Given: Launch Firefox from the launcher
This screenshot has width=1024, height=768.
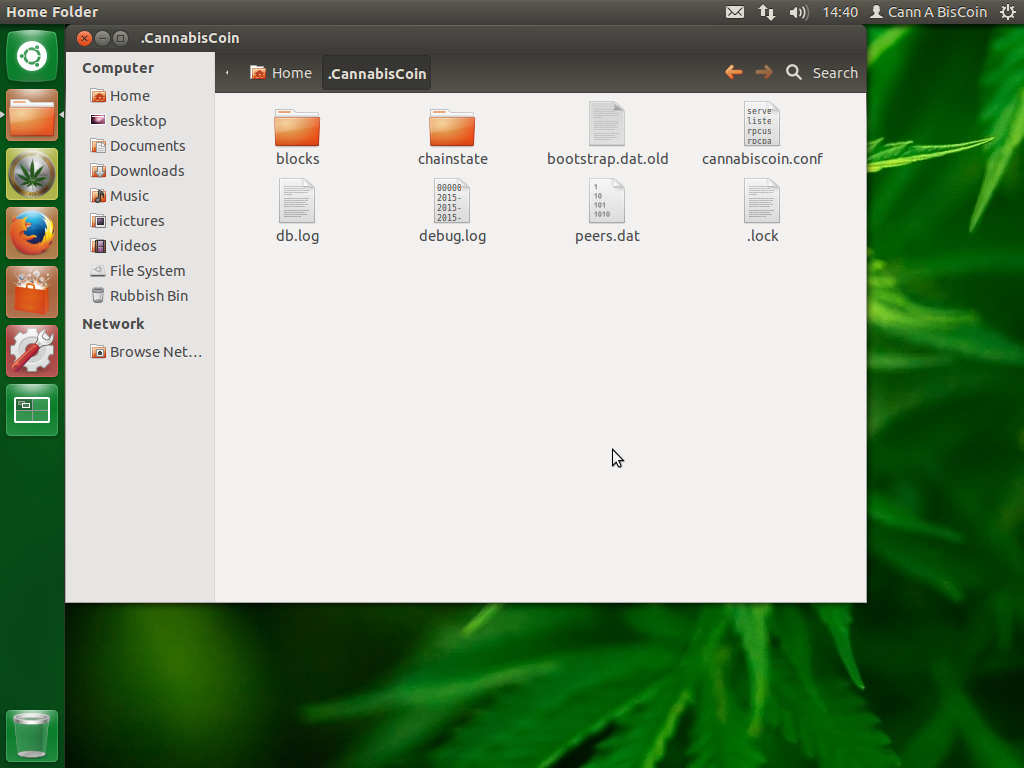Looking at the screenshot, I should pyautogui.click(x=32, y=233).
